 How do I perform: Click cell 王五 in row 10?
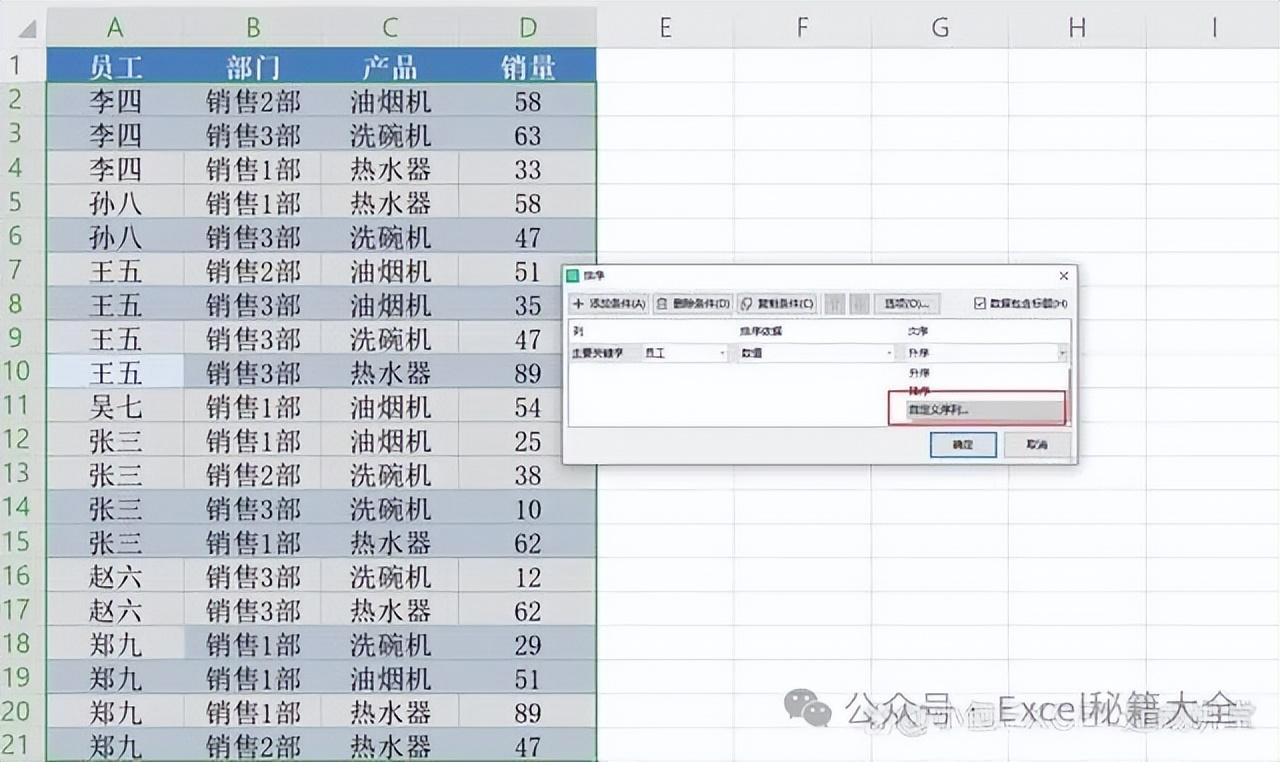pyautogui.click(x=115, y=372)
